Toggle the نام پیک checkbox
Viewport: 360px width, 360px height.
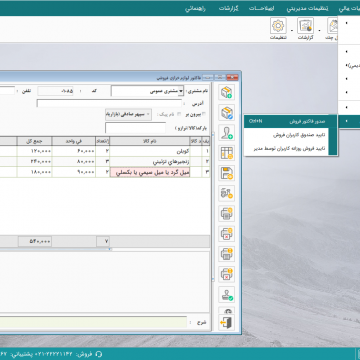click(179, 114)
